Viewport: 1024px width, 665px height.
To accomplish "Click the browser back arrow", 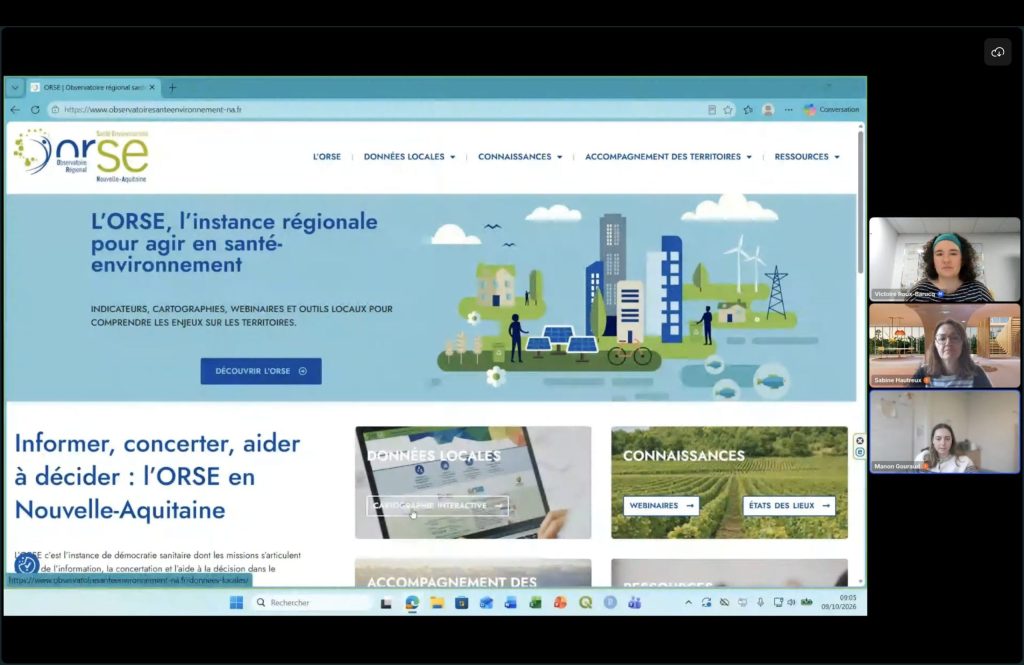I will (15, 110).
